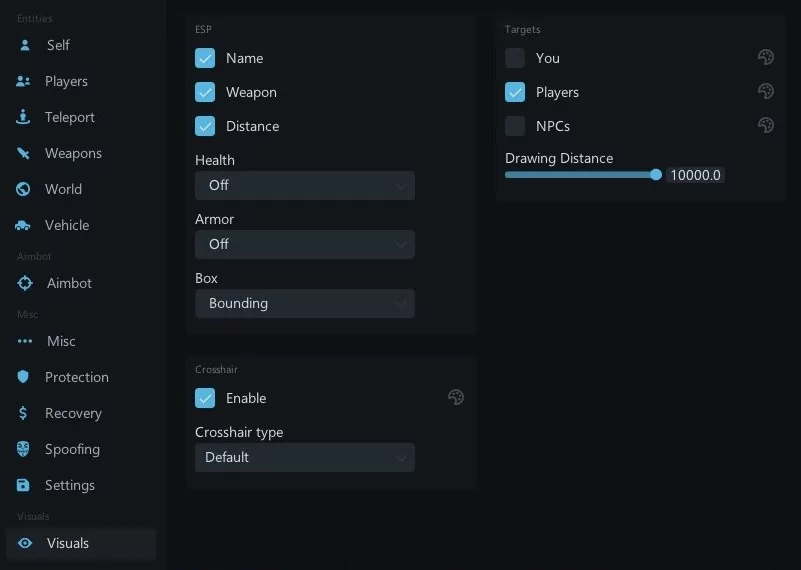
Task: Uncheck the Weapon ESP checkbox
Action: coord(205,92)
